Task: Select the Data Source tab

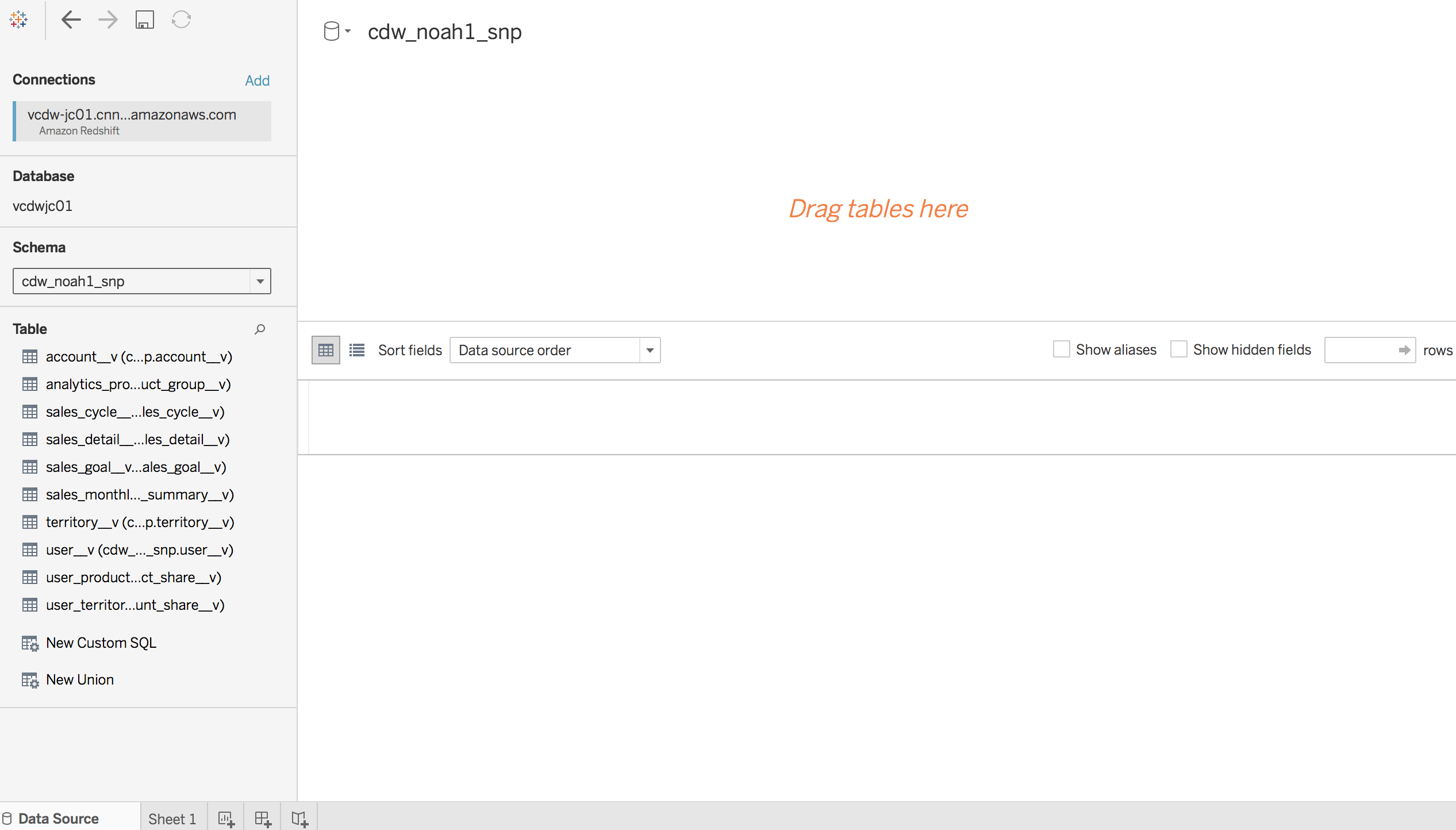Action: click(x=57, y=819)
